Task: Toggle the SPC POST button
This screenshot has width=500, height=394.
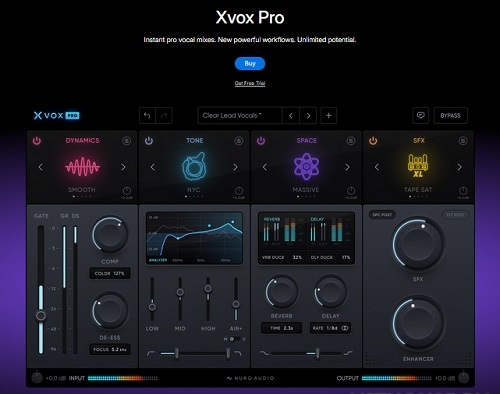Action: [x=382, y=215]
